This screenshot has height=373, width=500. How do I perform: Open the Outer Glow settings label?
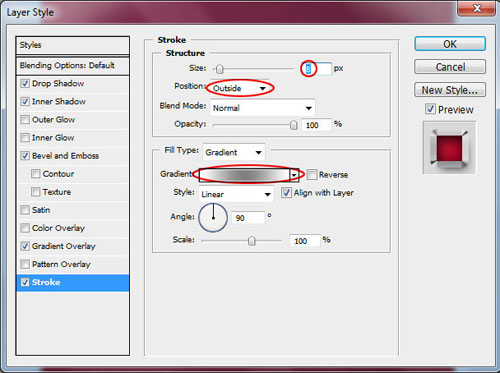53,119
